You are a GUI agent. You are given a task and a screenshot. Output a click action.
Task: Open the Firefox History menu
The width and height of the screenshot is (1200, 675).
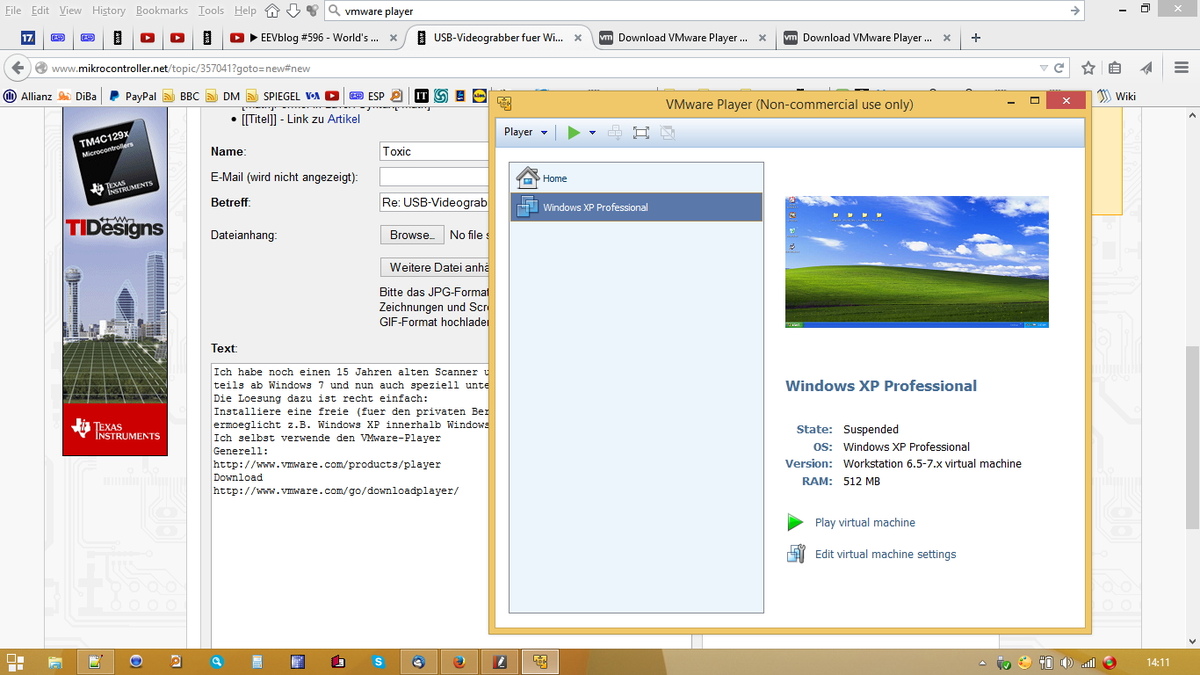point(109,10)
